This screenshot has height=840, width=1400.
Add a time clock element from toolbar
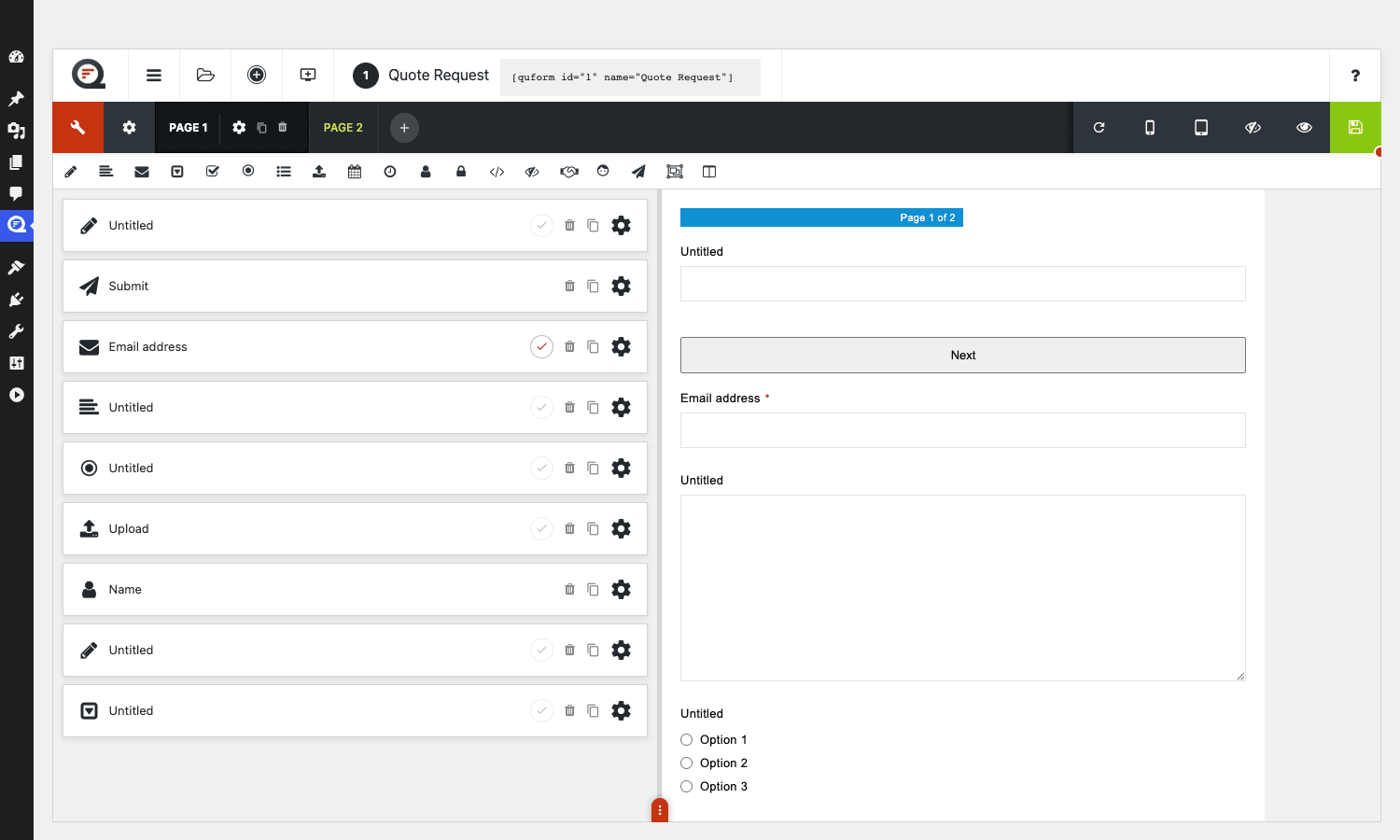coord(390,172)
